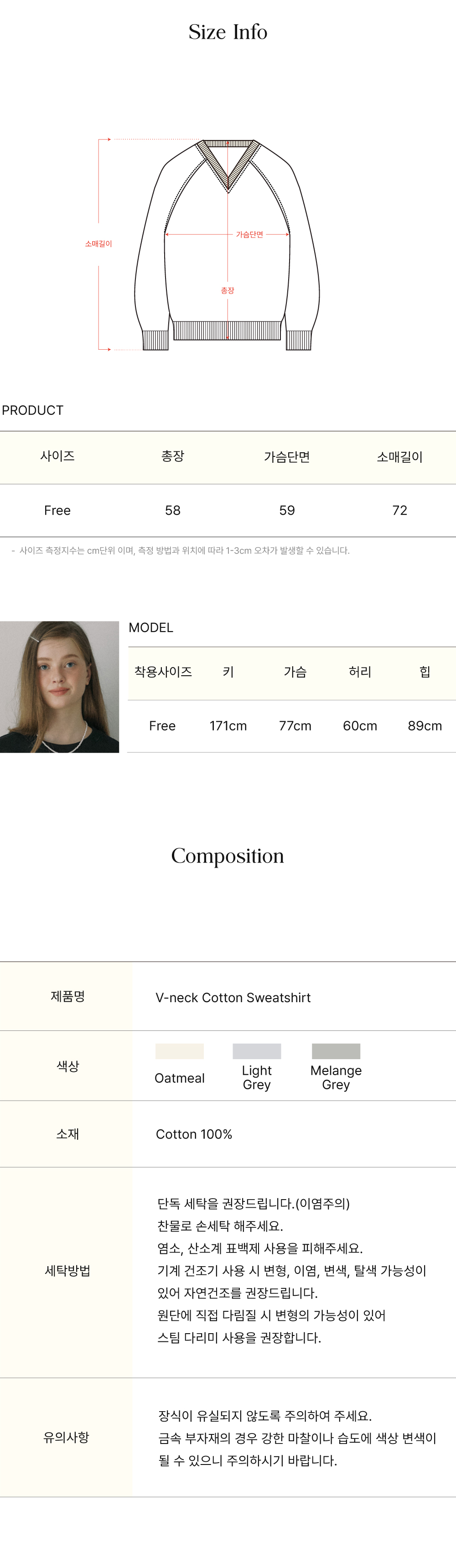Select the Cotton 100% material text

(194, 1134)
